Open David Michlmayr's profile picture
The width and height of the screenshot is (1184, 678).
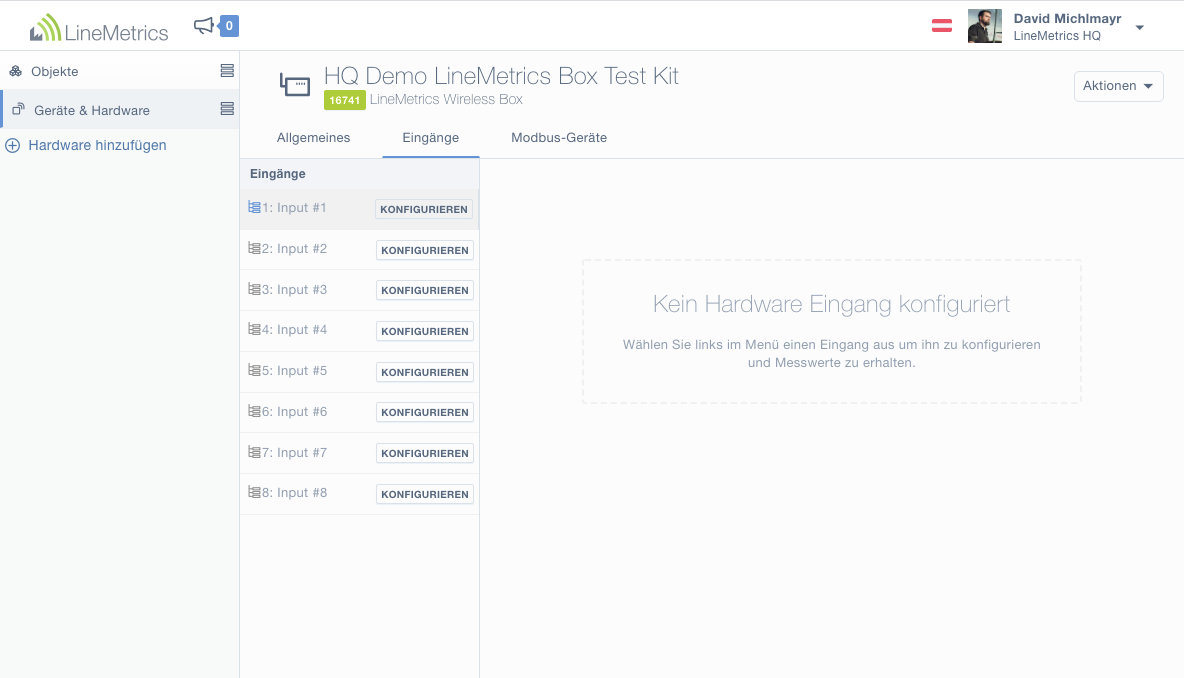[985, 26]
